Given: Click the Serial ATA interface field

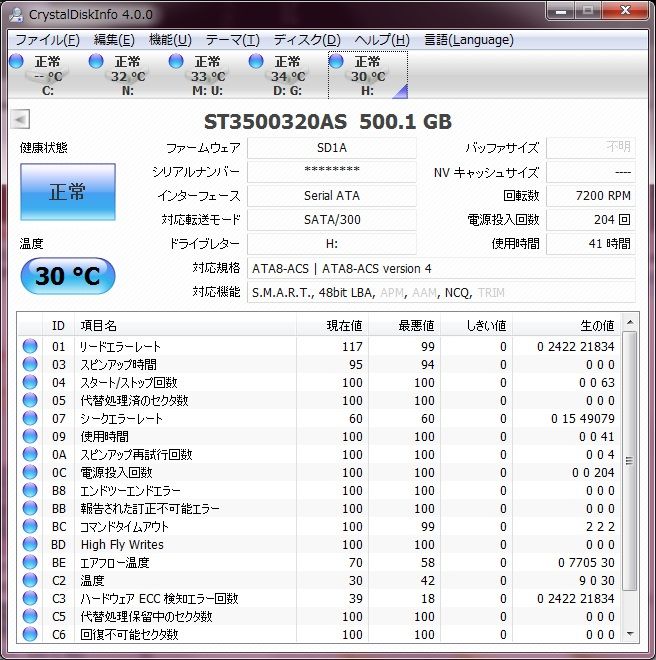Looking at the screenshot, I should pos(332,196).
